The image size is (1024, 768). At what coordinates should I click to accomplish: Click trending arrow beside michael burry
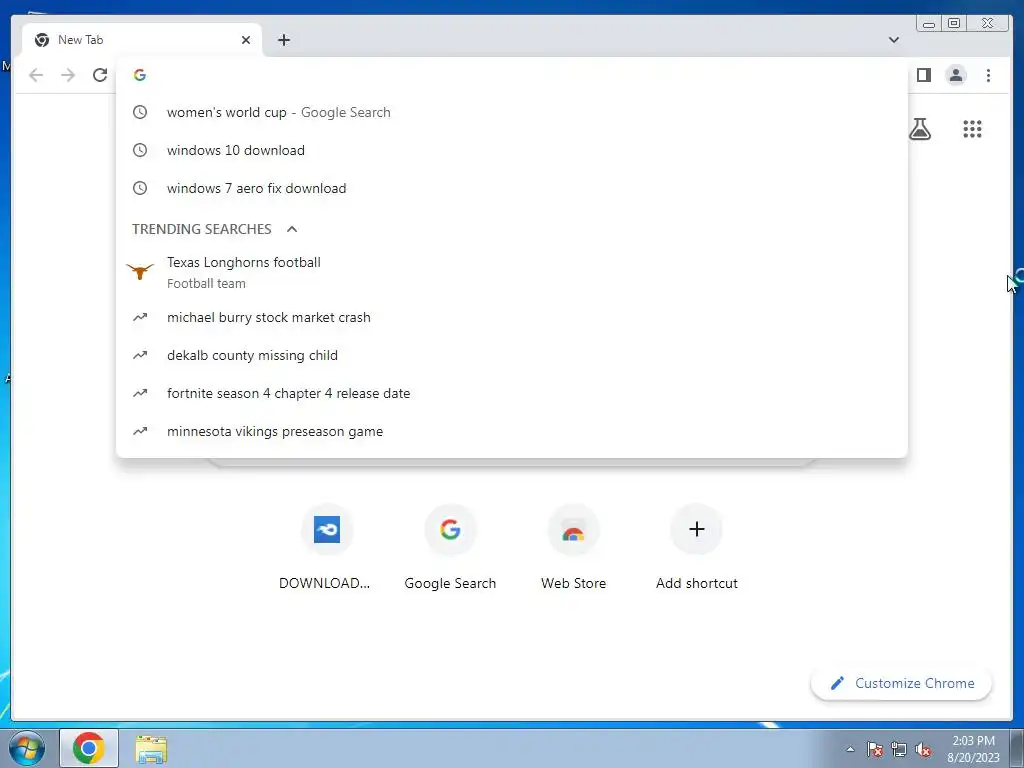click(140, 317)
